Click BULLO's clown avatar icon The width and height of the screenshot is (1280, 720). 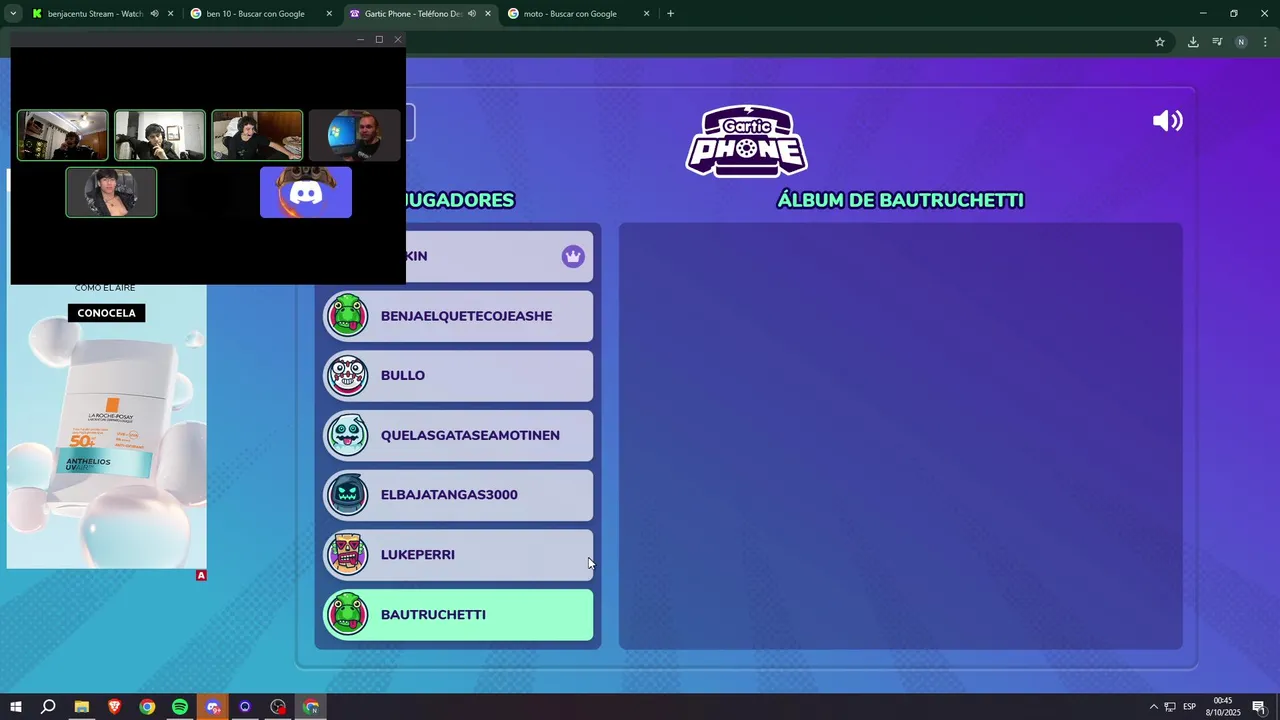click(348, 376)
